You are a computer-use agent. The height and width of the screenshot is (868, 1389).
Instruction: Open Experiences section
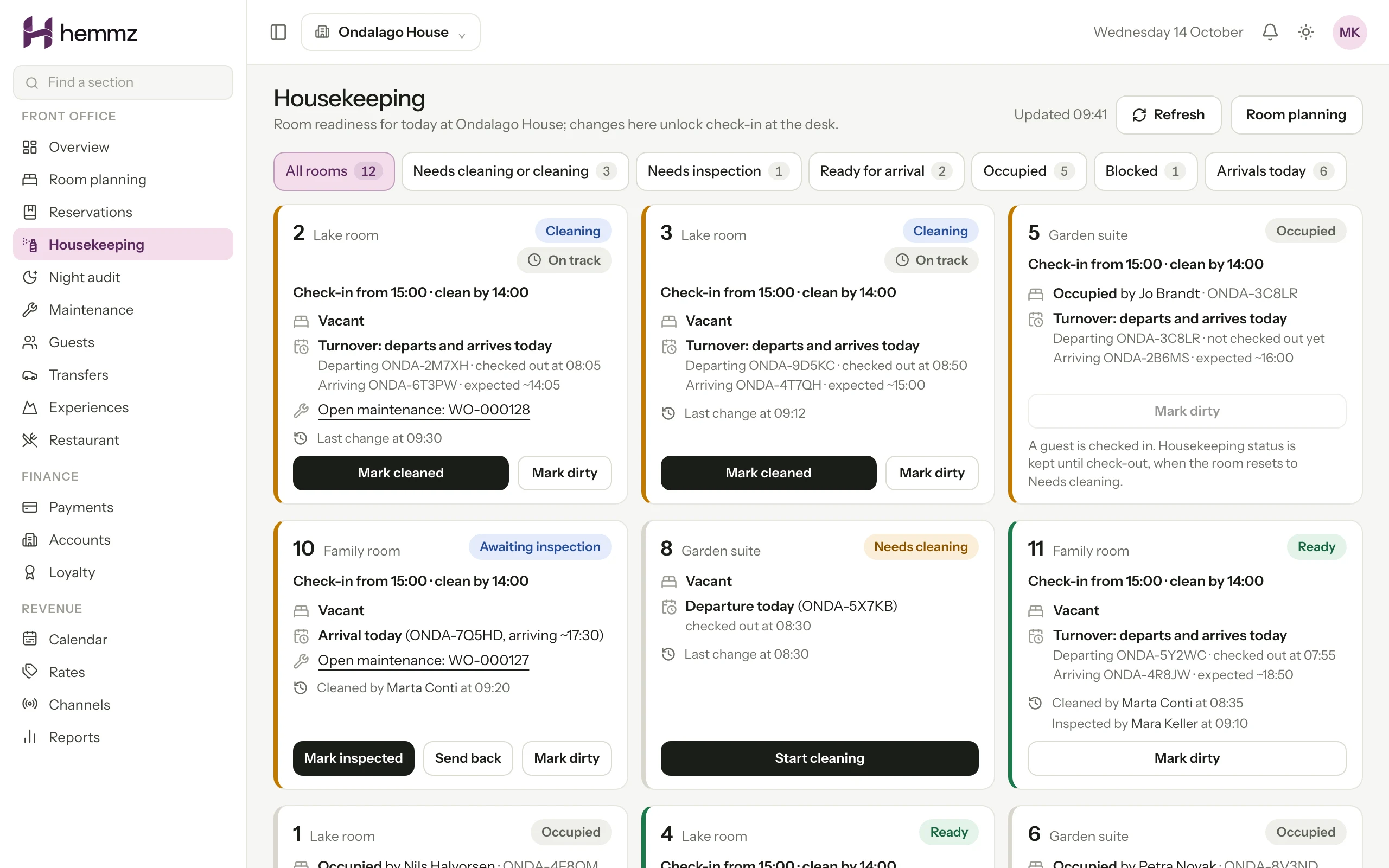click(x=123, y=407)
